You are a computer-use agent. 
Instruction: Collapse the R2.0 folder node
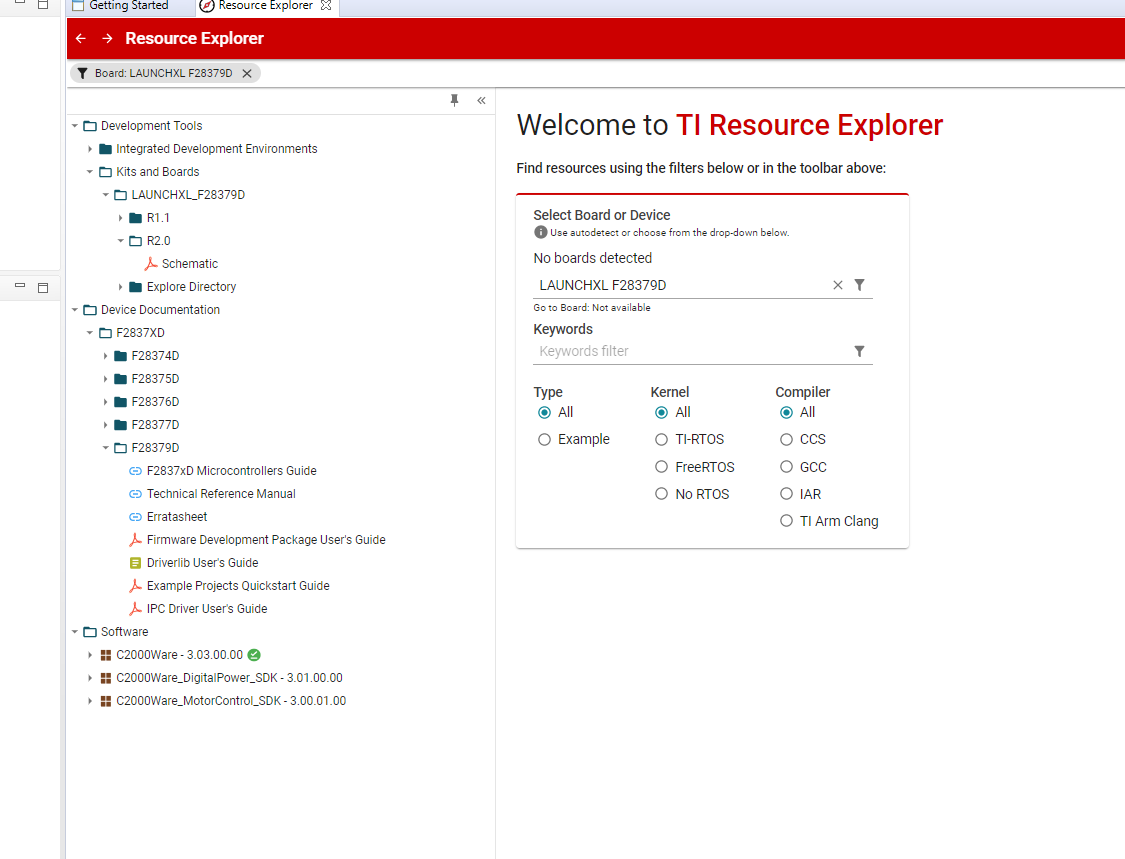tap(121, 240)
